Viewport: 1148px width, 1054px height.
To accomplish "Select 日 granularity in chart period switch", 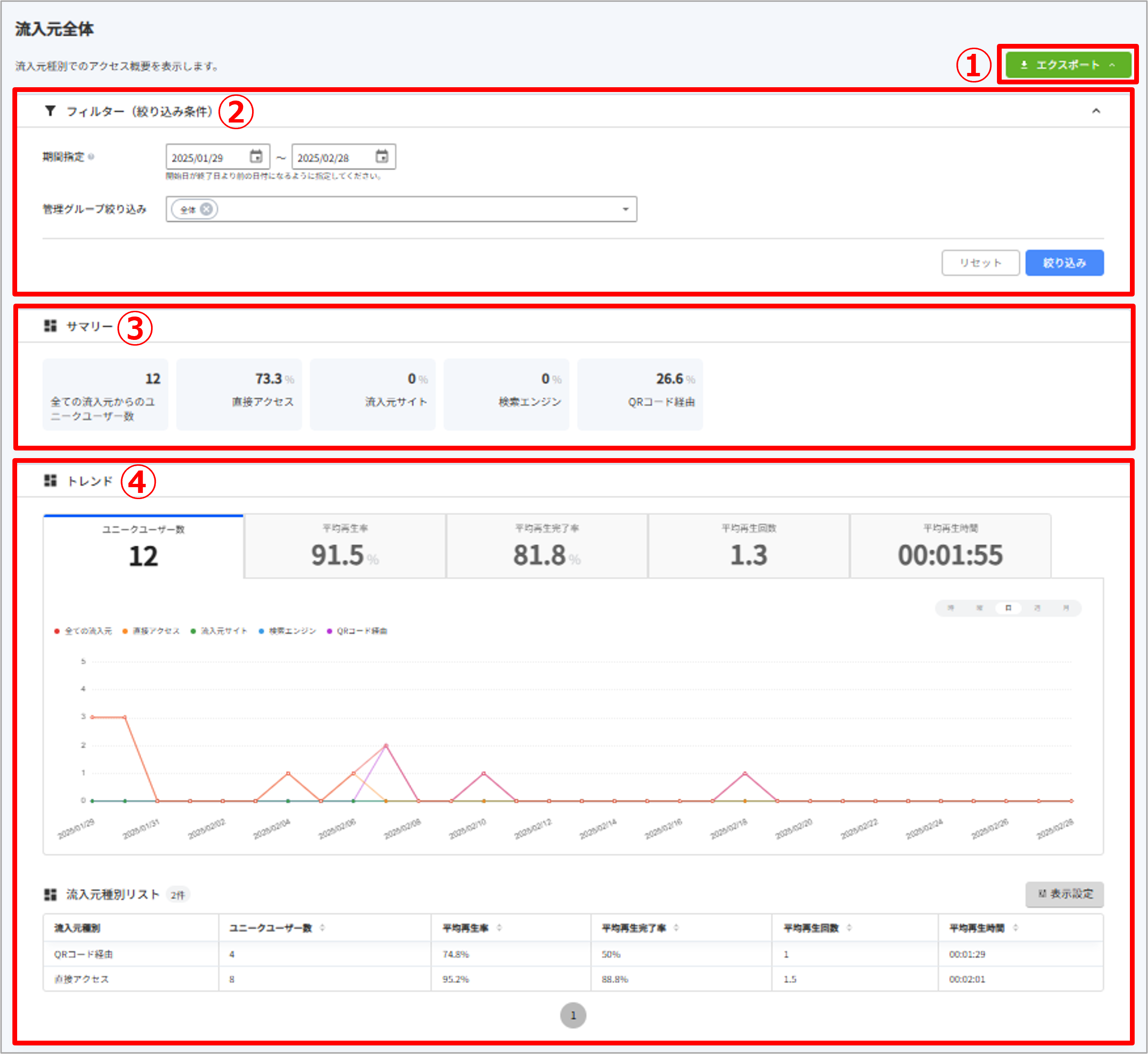I will click(1008, 608).
